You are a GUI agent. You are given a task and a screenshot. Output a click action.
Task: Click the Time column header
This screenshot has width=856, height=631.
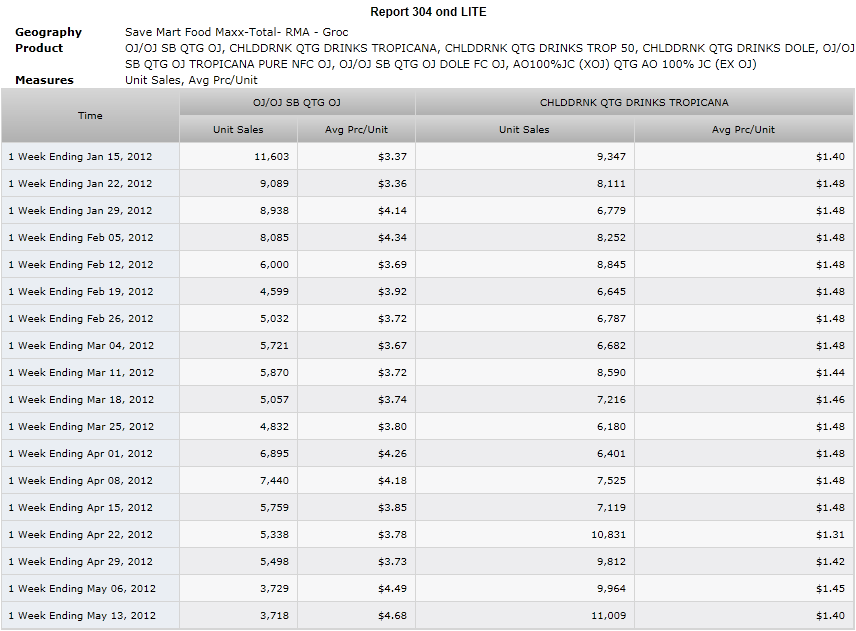pos(90,116)
